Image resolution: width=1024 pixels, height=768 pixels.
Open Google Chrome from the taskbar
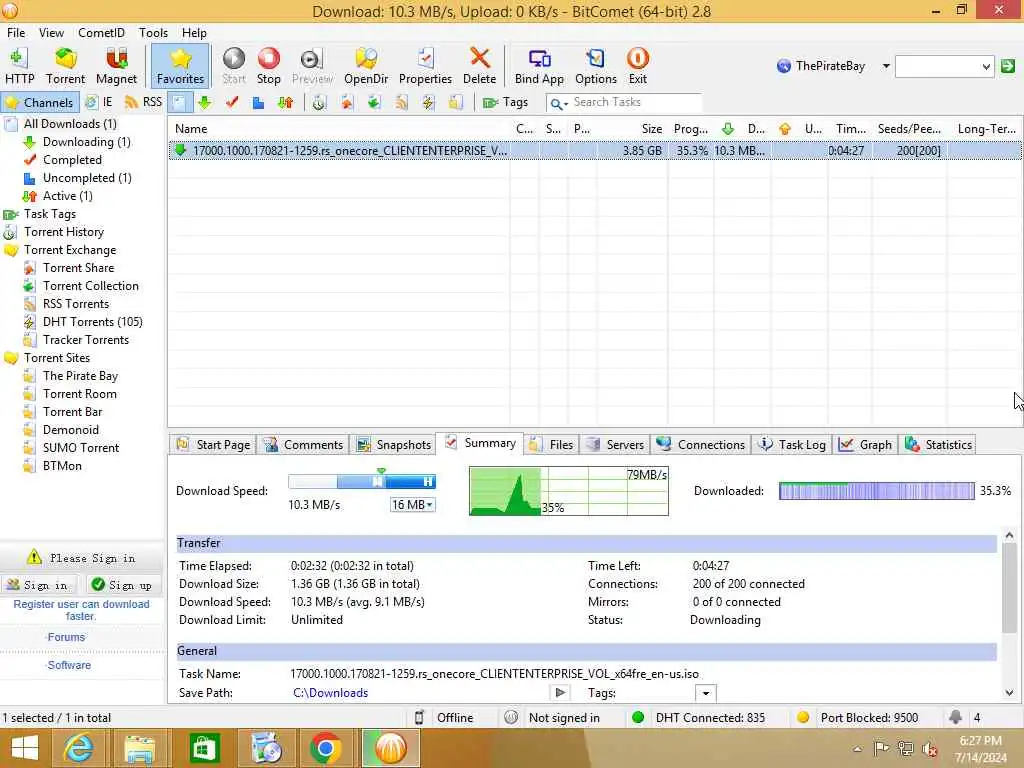(x=325, y=748)
